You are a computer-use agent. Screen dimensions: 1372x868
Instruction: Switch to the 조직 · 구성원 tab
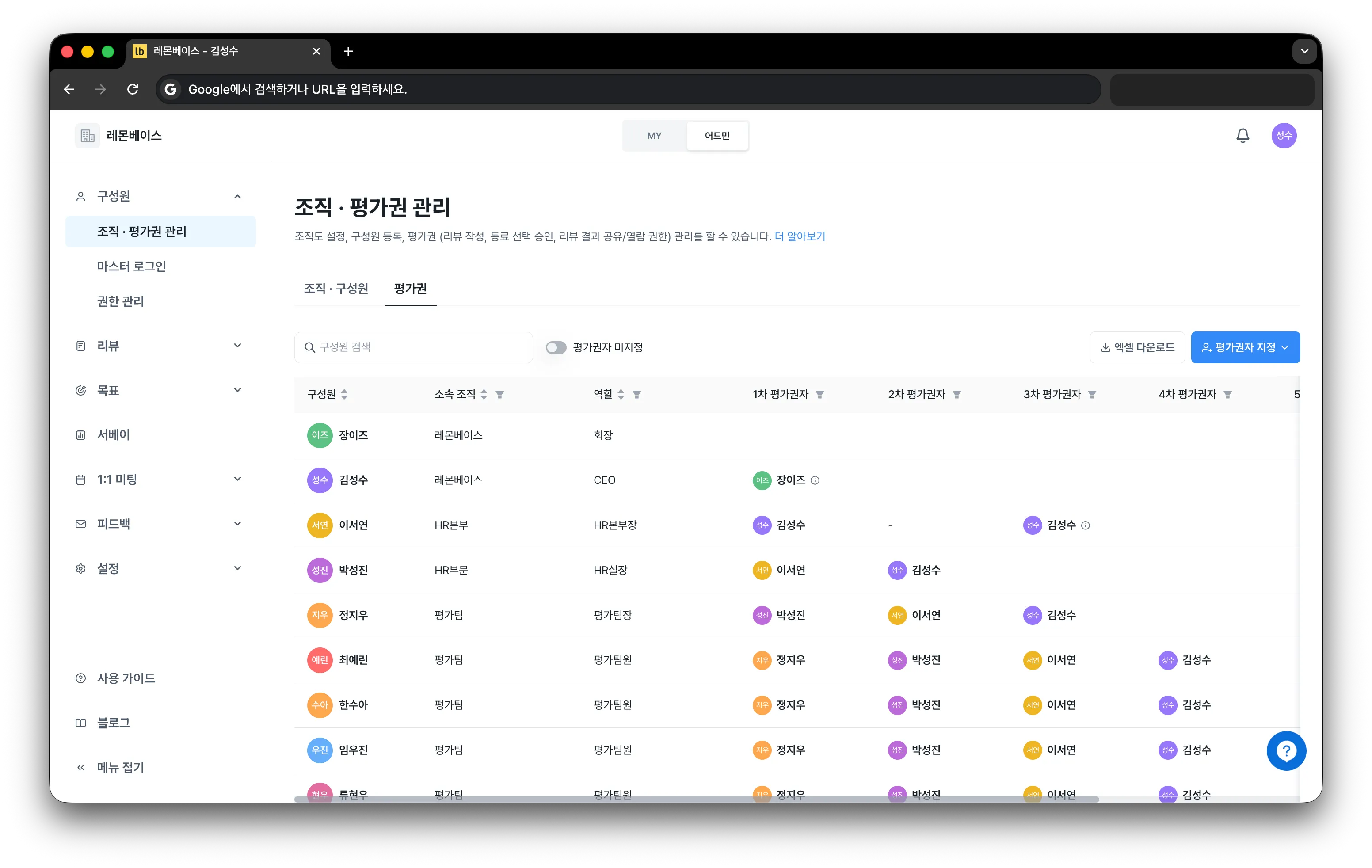[335, 288]
